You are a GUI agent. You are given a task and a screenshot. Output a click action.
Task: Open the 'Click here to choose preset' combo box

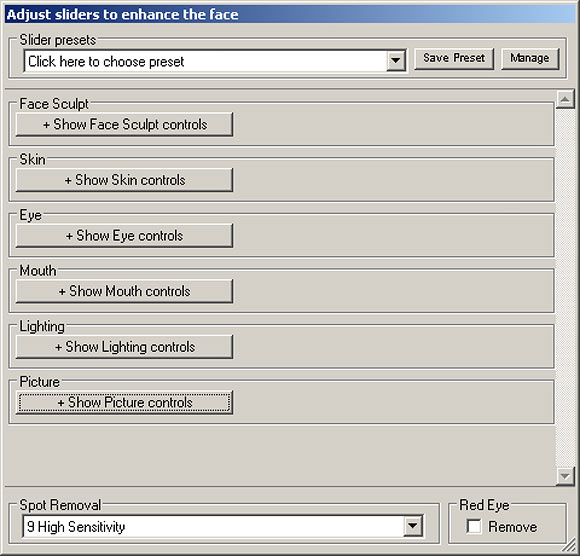[214, 61]
